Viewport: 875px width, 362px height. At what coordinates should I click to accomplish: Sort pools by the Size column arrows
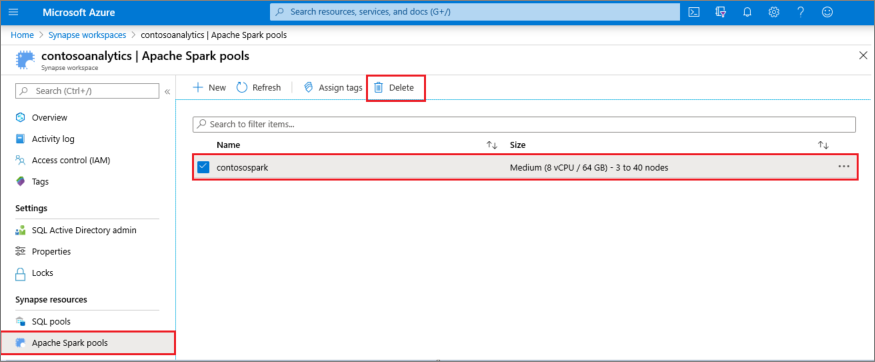[x=823, y=145]
